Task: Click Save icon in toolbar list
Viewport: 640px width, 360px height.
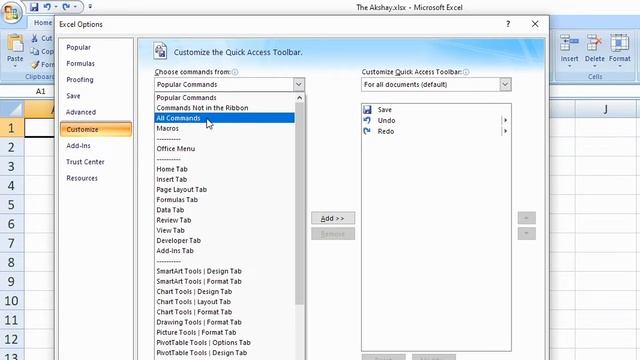Action: 367,109
